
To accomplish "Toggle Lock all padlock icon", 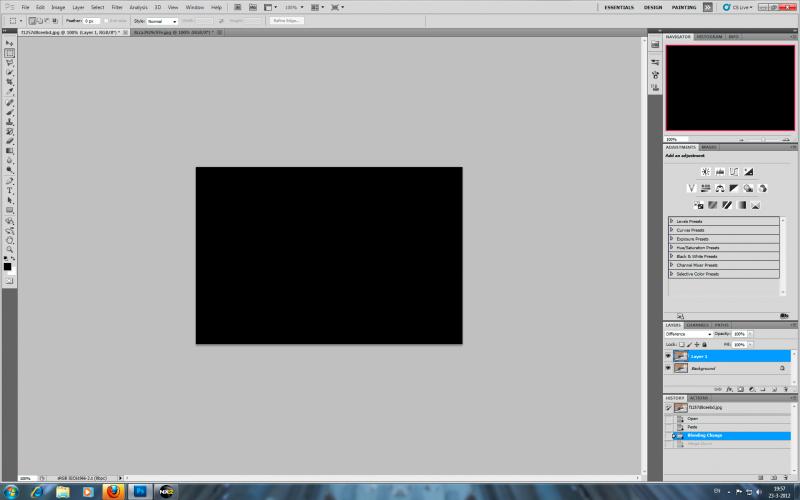I will [705, 345].
